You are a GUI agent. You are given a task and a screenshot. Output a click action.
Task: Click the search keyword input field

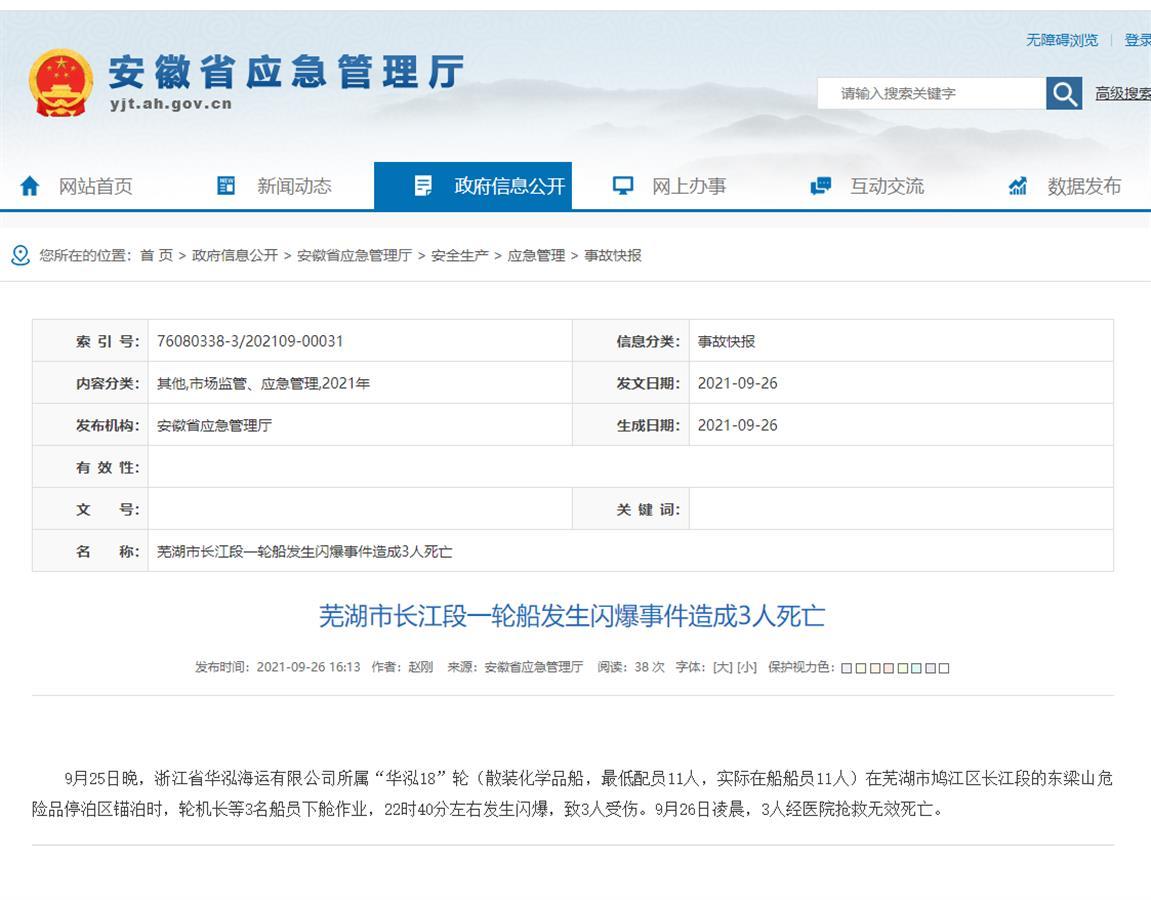(930, 94)
